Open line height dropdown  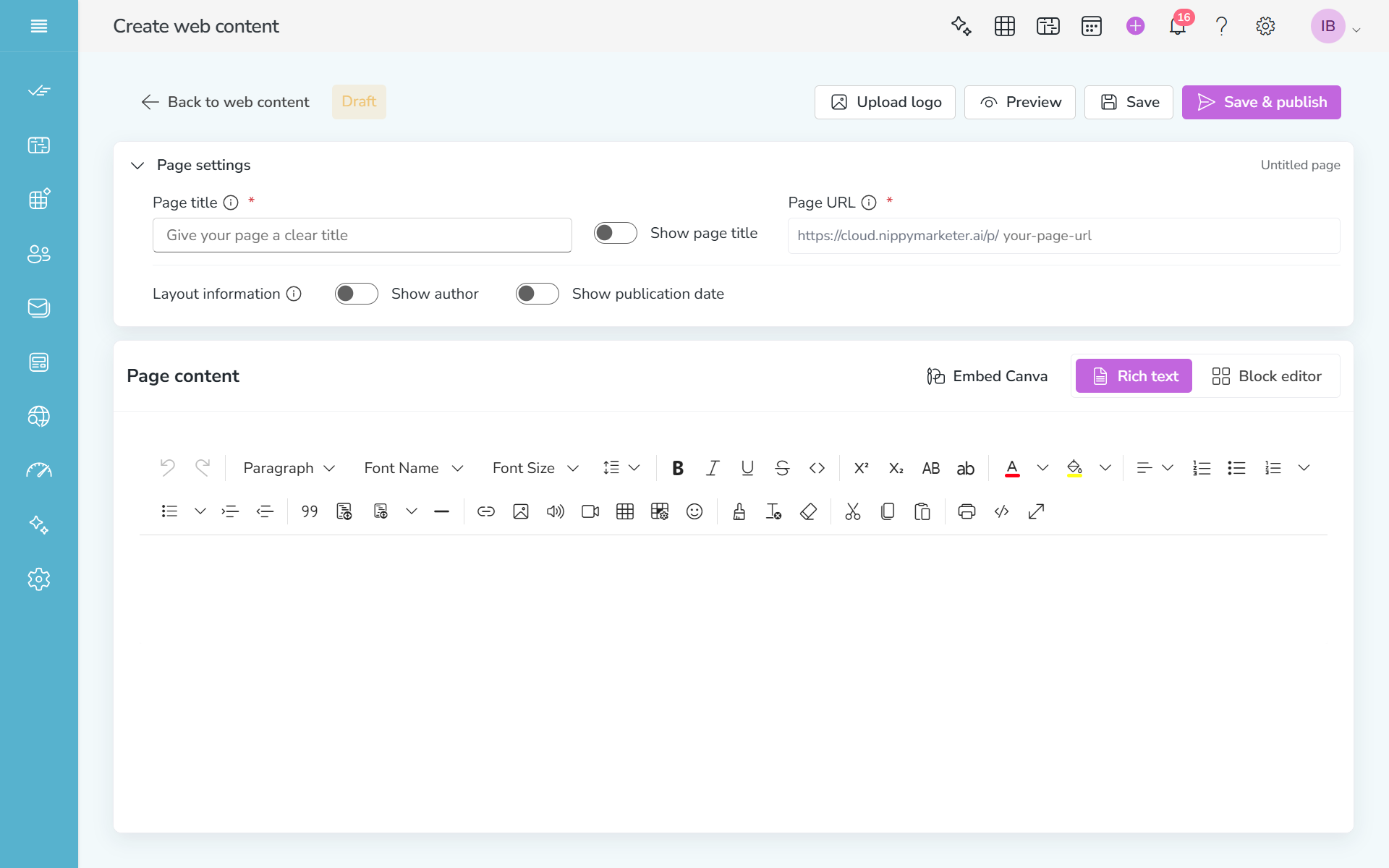(621, 468)
